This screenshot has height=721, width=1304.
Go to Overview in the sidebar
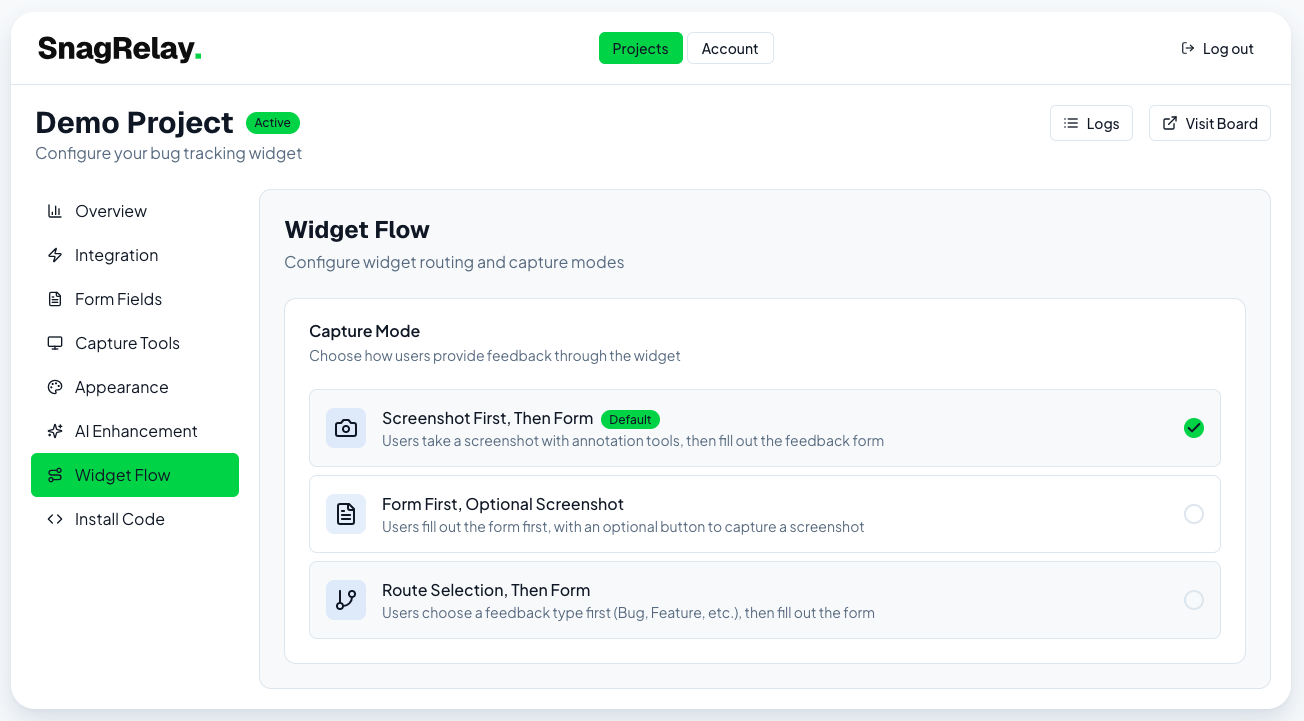click(x=135, y=211)
